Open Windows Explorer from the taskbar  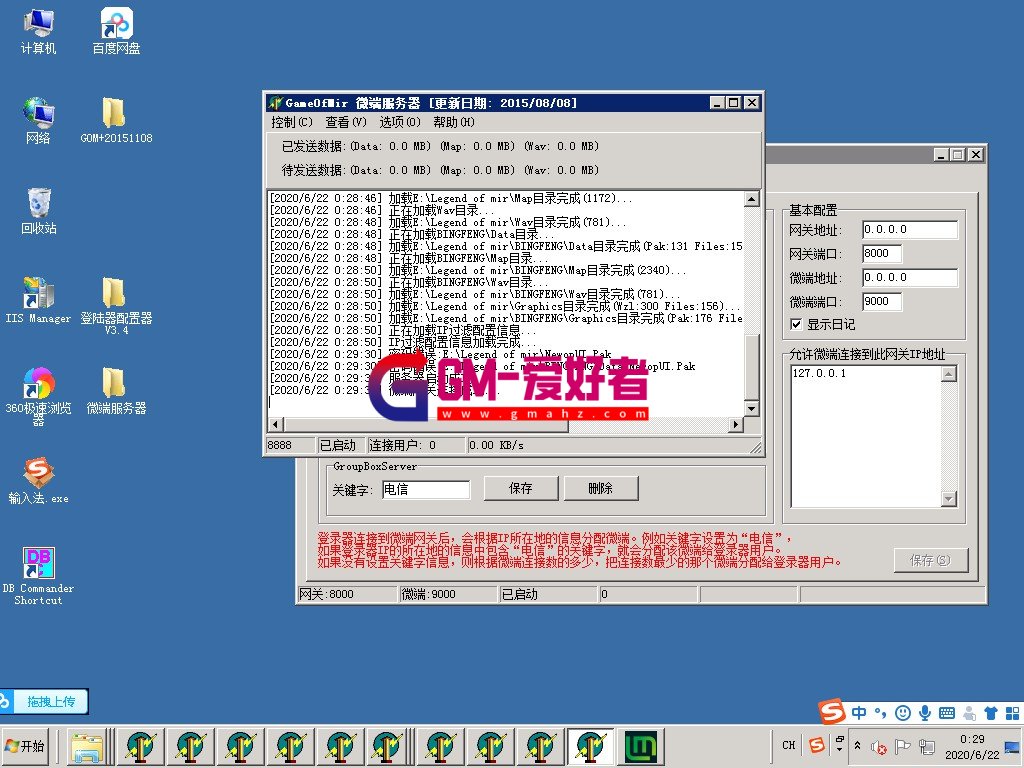(x=88, y=746)
